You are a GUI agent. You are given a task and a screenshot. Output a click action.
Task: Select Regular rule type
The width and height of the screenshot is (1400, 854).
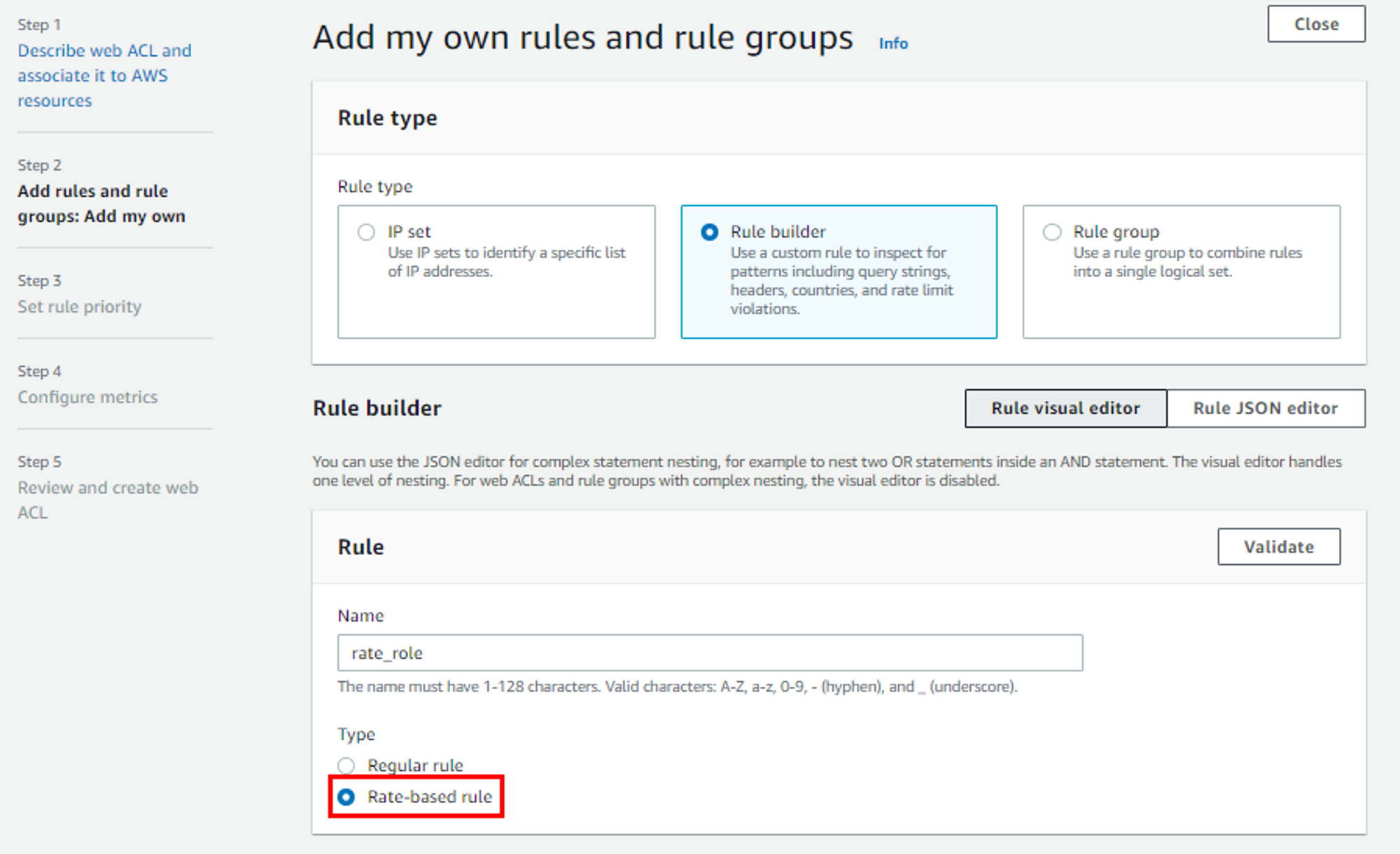[346, 765]
